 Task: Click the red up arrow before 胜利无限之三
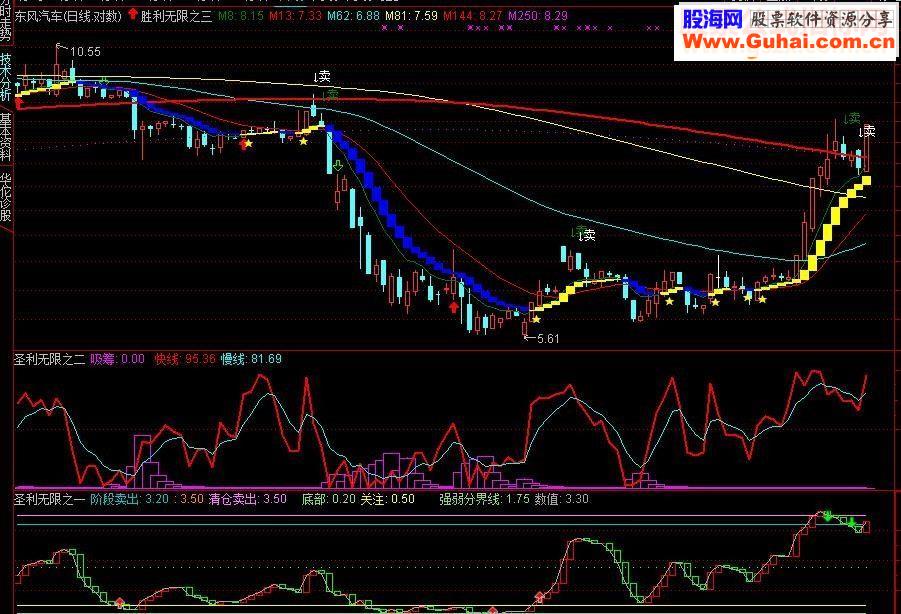click(x=133, y=14)
